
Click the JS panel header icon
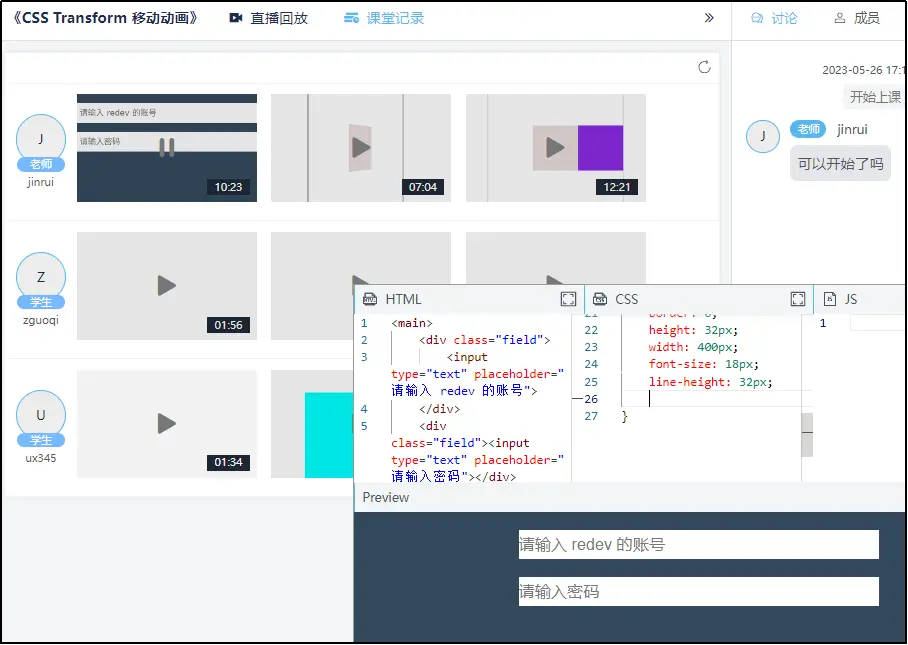pos(829,299)
